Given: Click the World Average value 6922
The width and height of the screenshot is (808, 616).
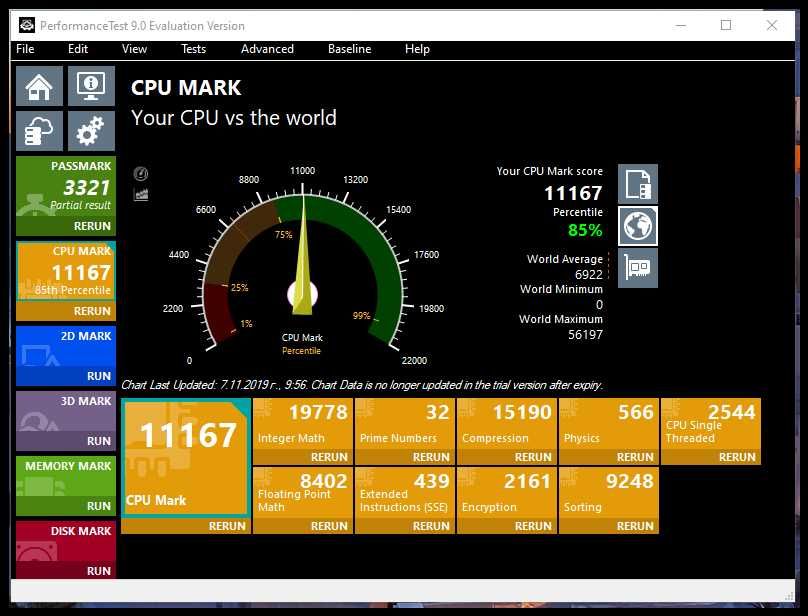Looking at the screenshot, I should (x=588, y=274).
